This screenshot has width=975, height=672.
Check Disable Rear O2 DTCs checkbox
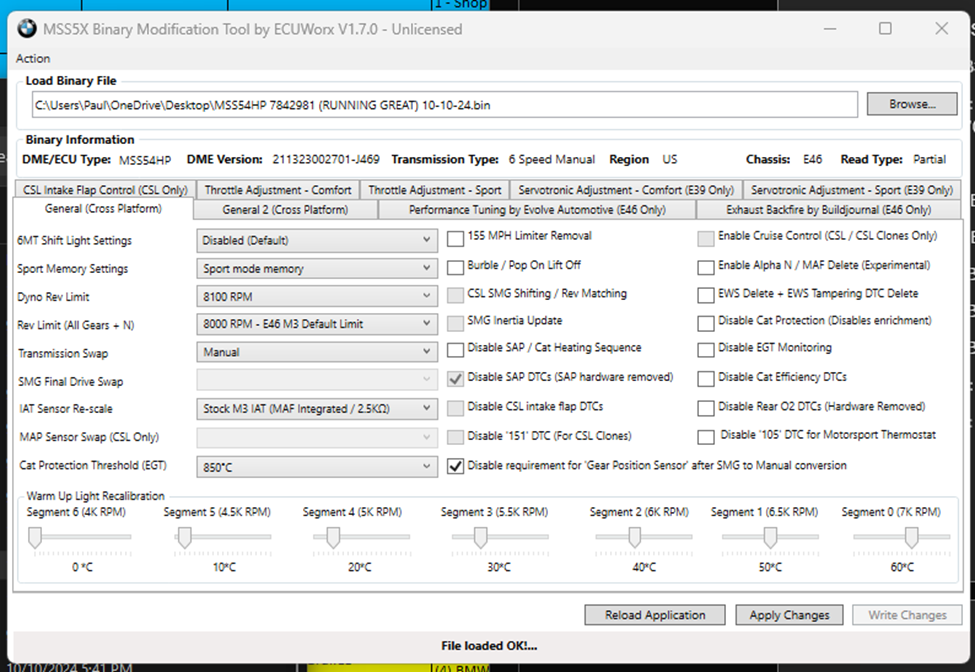(x=706, y=408)
